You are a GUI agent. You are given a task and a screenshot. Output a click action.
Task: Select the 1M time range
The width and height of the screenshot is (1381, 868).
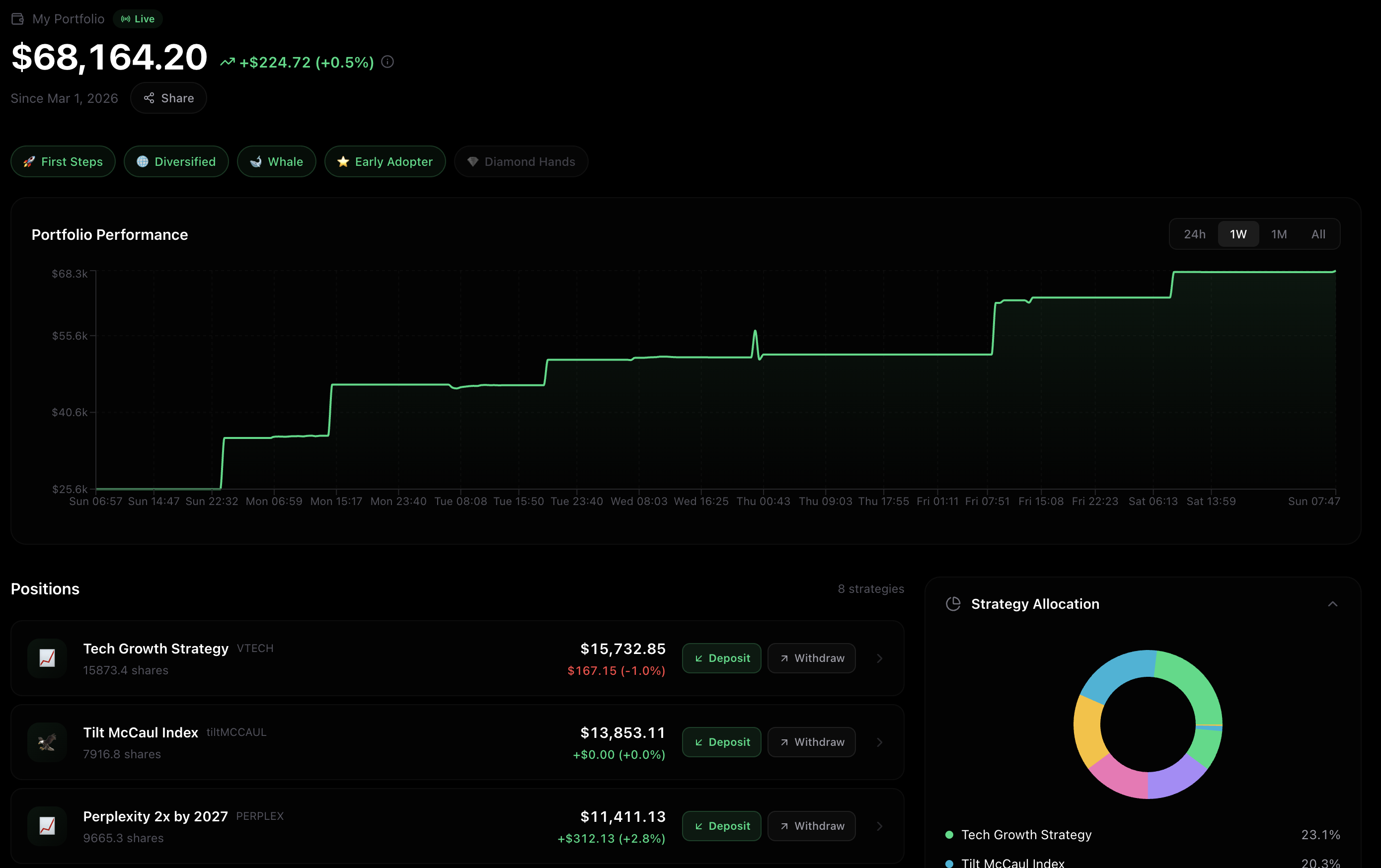[x=1279, y=234]
